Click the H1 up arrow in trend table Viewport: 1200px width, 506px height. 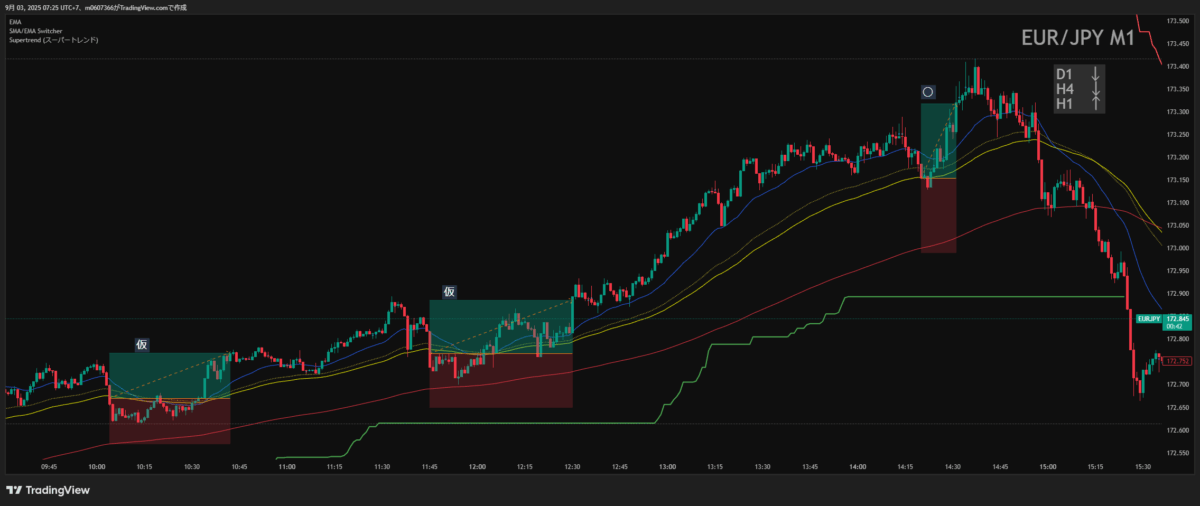[x=1096, y=103]
